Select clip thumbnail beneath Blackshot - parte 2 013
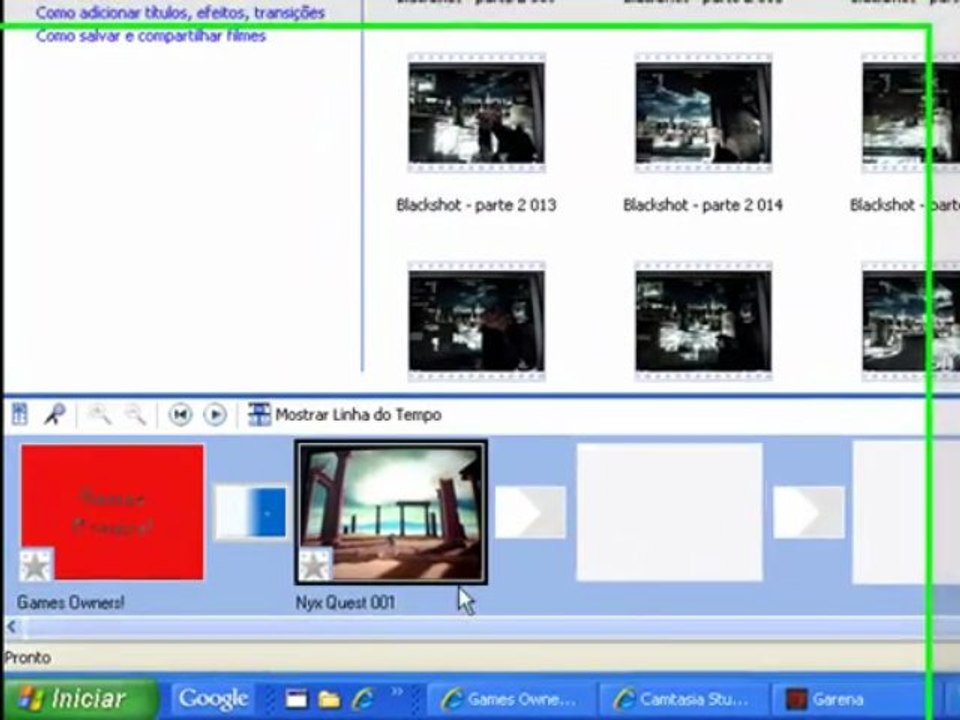The height and width of the screenshot is (720, 960). tap(476, 321)
